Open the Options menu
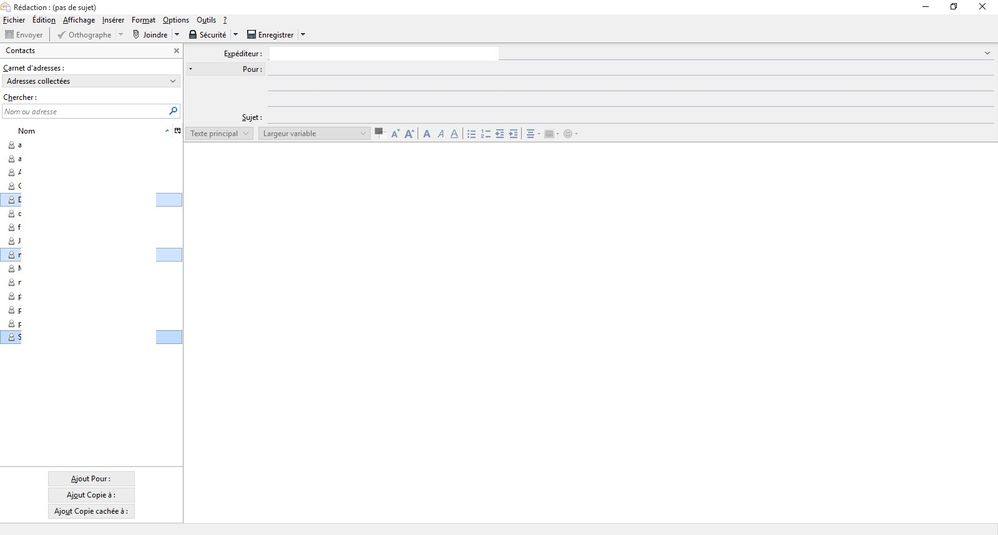This screenshot has width=998, height=535. (176, 20)
